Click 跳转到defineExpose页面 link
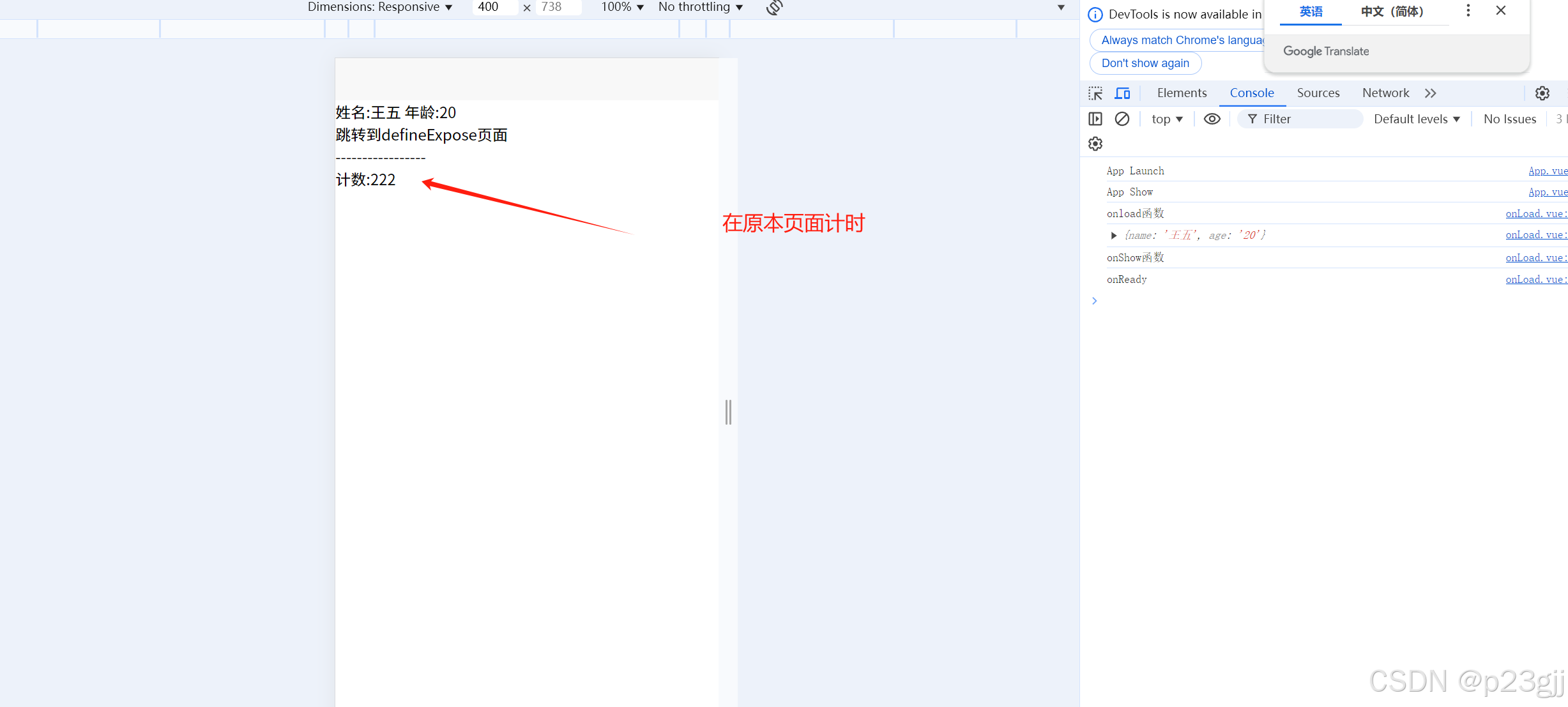Image resolution: width=1568 pixels, height=707 pixels. click(x=422, y=135)
